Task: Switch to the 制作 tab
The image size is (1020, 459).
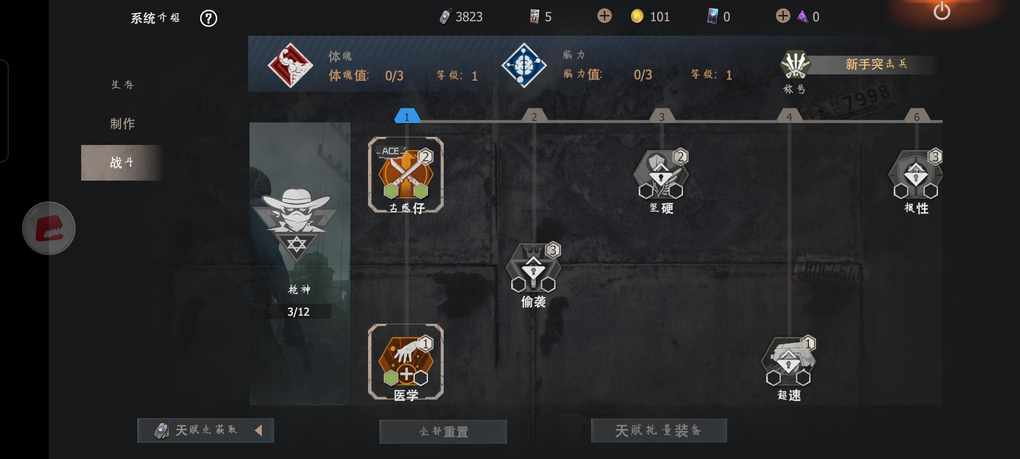Action: coord(122,124)
